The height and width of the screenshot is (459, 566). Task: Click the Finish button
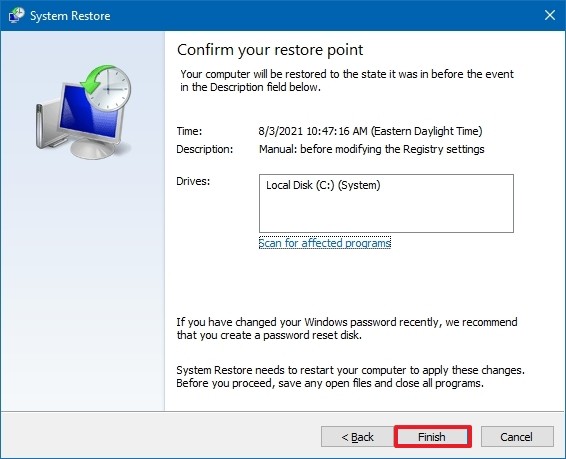click(432, 437)
